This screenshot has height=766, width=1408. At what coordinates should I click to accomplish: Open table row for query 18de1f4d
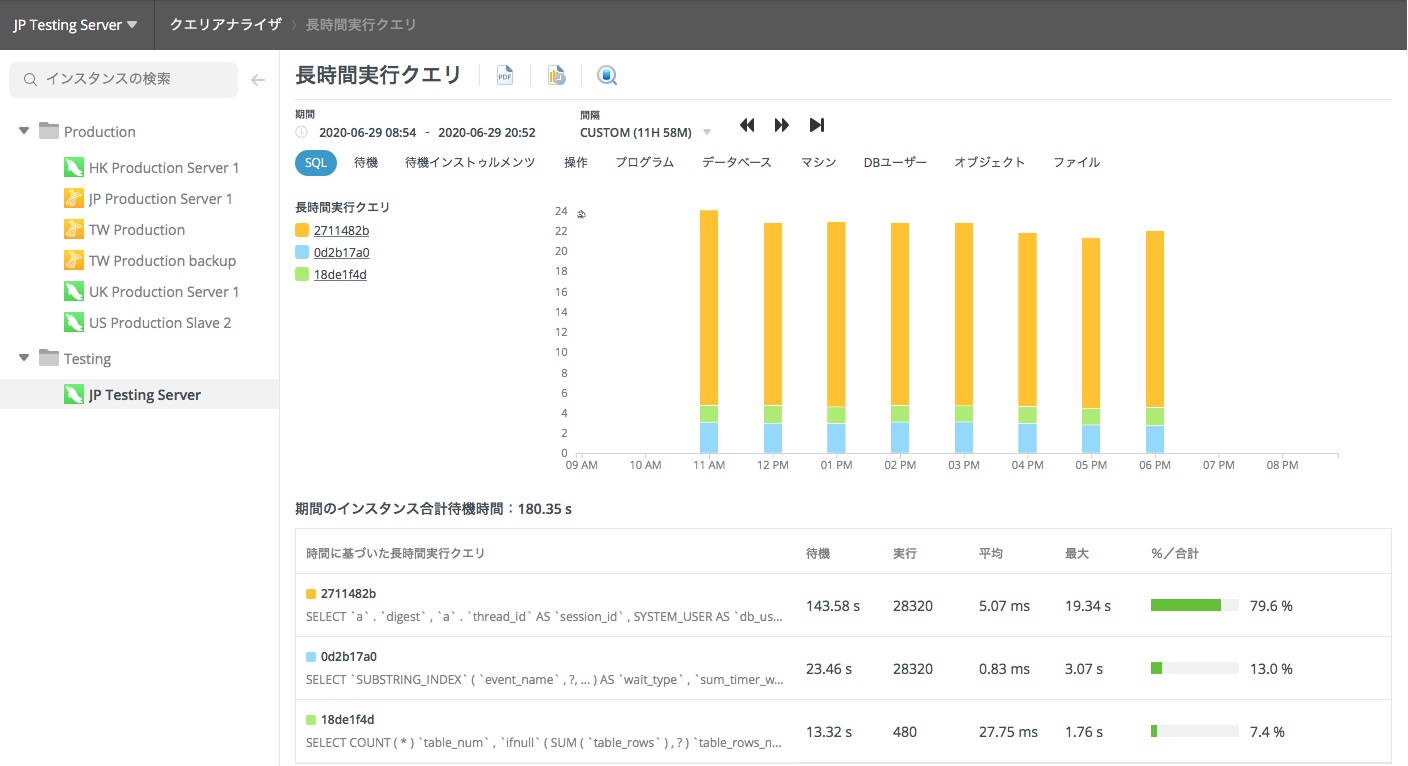click(x=843, y=731)
